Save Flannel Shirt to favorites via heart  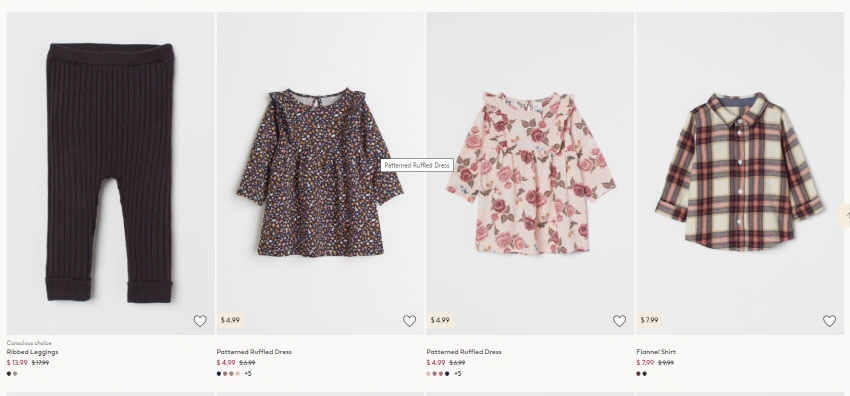[x=829, y=321]
